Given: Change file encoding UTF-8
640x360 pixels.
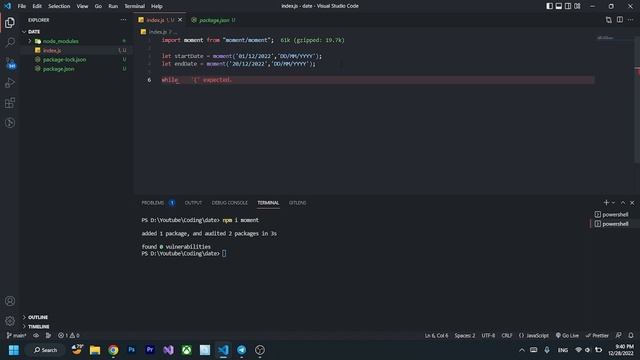Looking at the screenshot, I should (x=488, y=336).
